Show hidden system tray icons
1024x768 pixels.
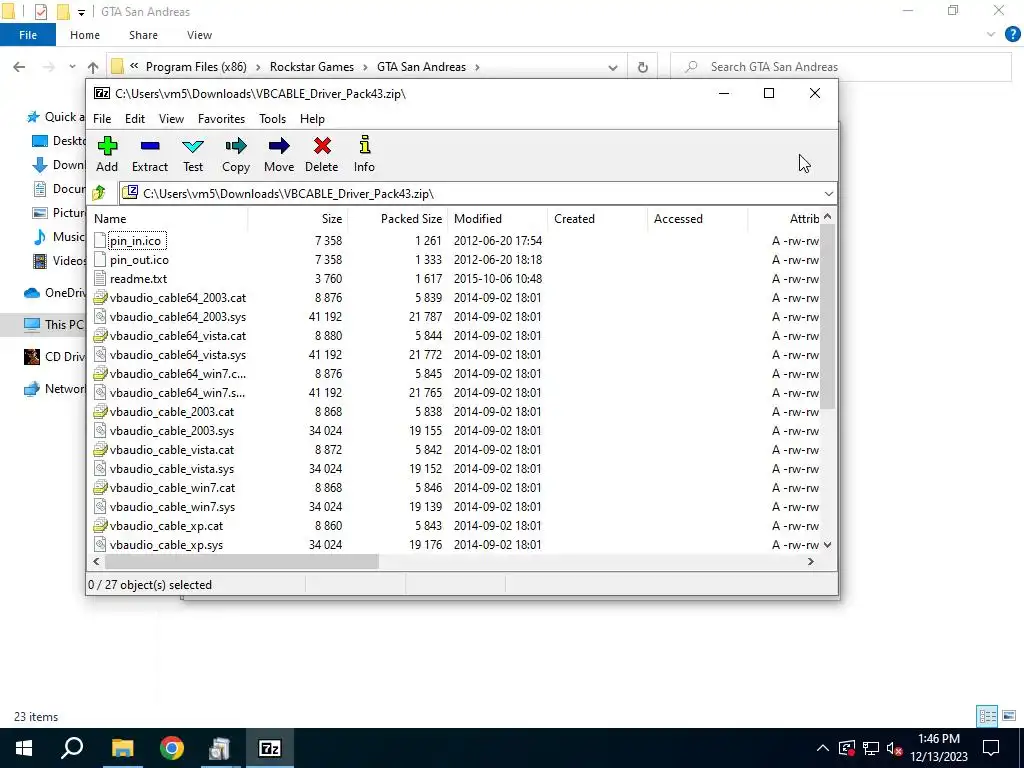(823, 748)
